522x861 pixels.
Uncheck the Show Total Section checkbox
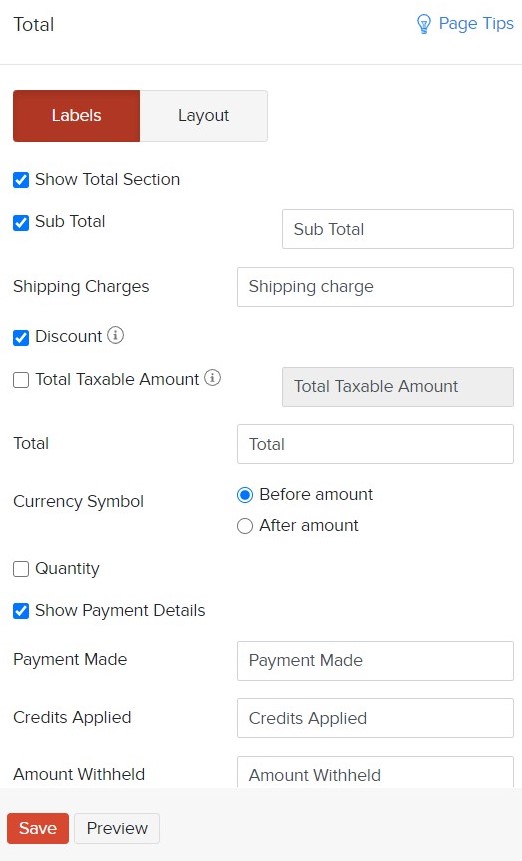21,180
